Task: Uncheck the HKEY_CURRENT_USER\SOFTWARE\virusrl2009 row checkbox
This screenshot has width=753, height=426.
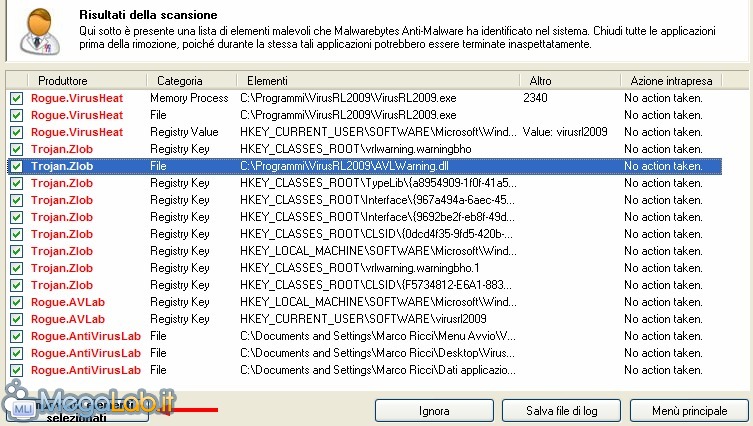Action: [16, 319]
